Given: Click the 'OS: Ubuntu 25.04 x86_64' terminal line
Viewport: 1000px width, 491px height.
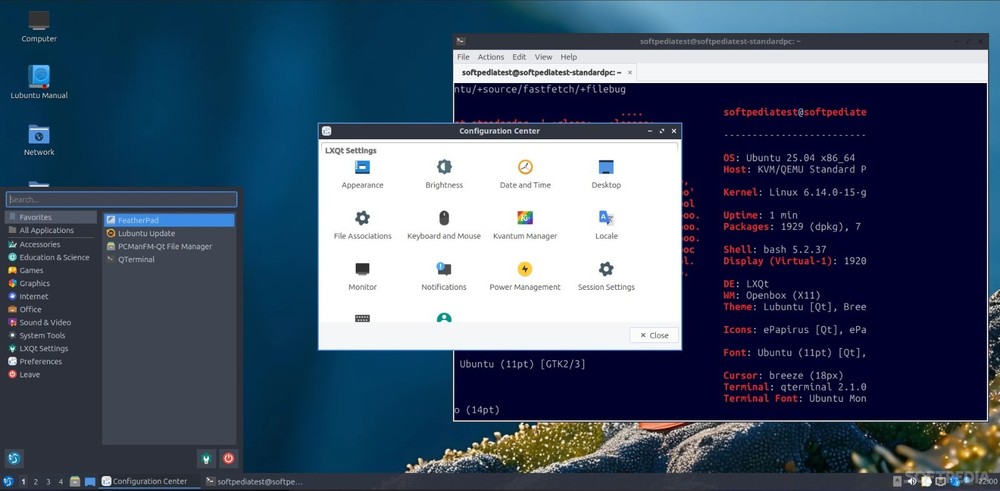Looking at the screenshot, I should coord(789,158).
